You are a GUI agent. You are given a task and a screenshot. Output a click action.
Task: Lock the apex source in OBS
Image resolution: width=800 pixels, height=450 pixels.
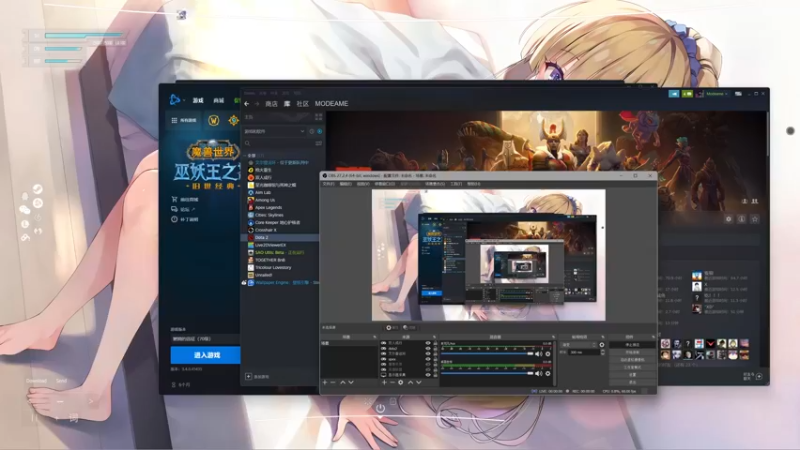click(x=435, y=359)
